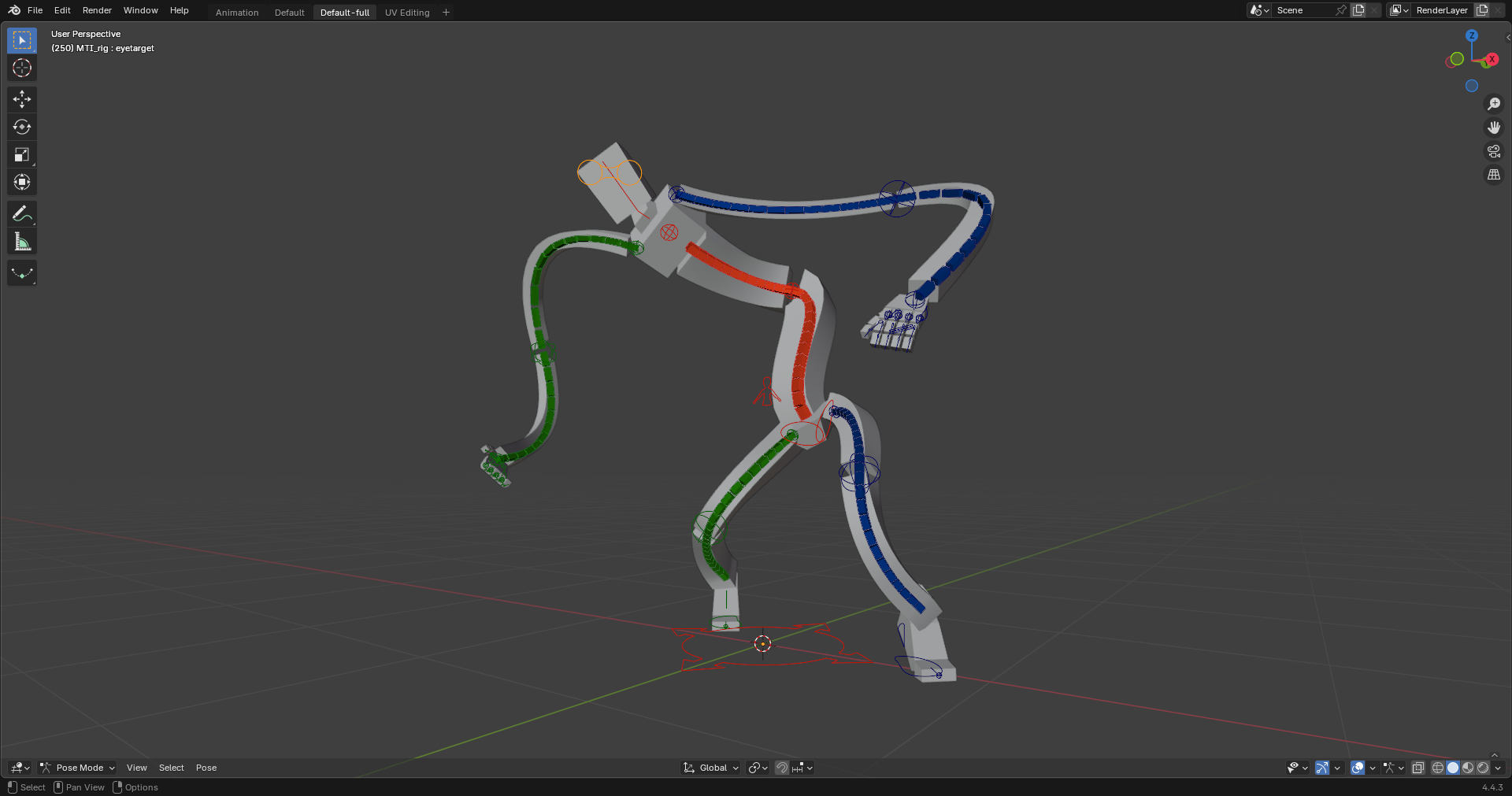Screen dimensions: 1512x796
Task: Select the Measure tool
Action: click(x=21, y=241)
